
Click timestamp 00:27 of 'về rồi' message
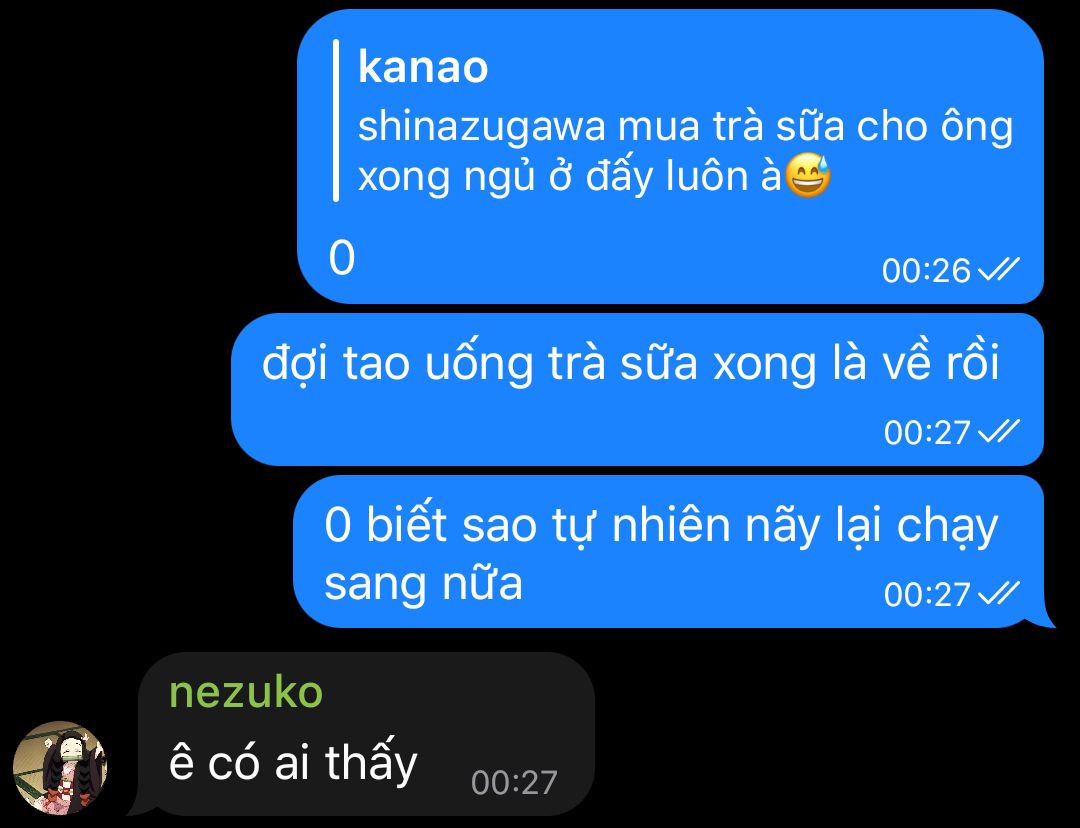pyautogui.click(x=927, y=433)
